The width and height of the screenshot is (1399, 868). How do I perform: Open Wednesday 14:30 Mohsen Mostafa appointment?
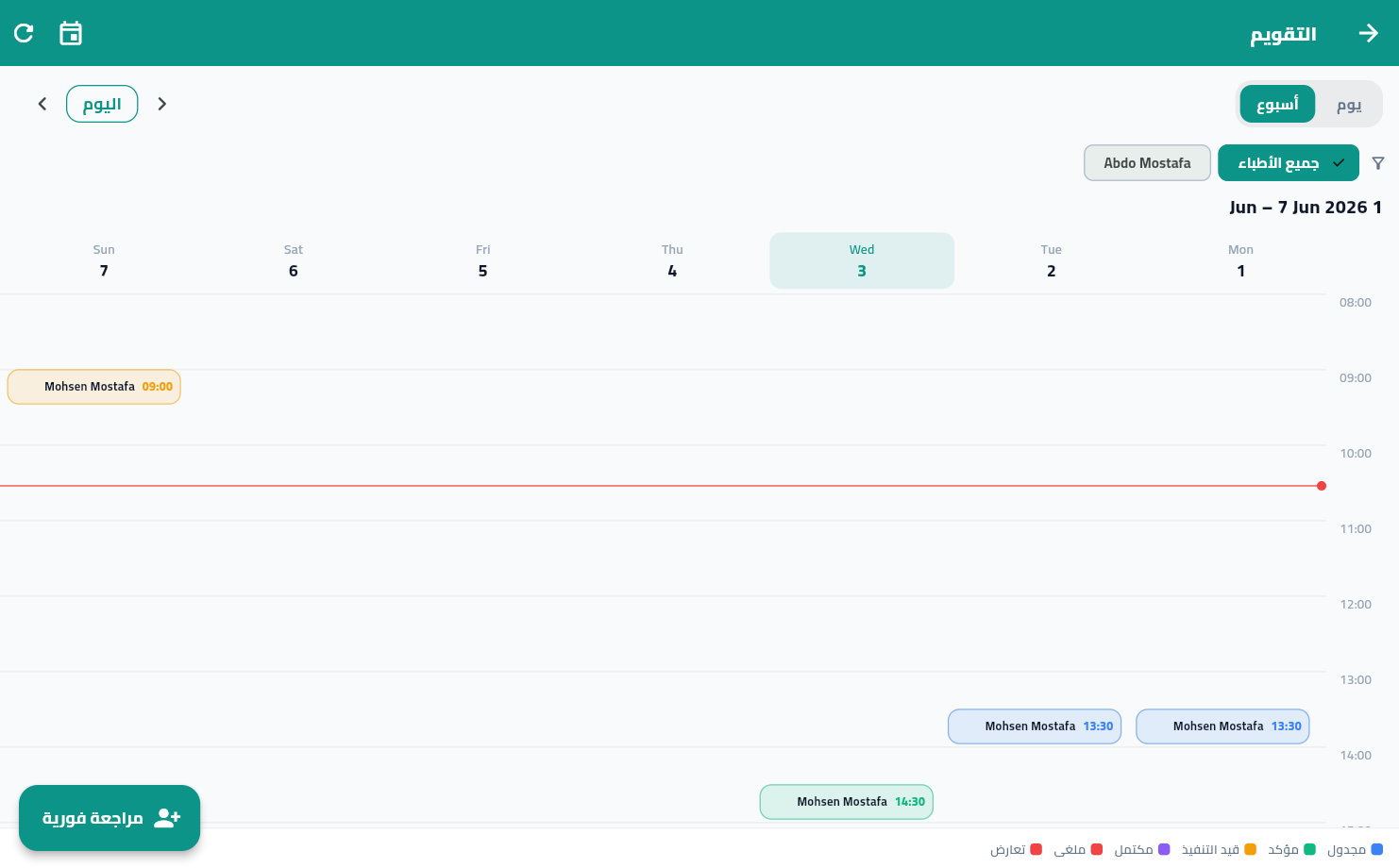(847, 802)
